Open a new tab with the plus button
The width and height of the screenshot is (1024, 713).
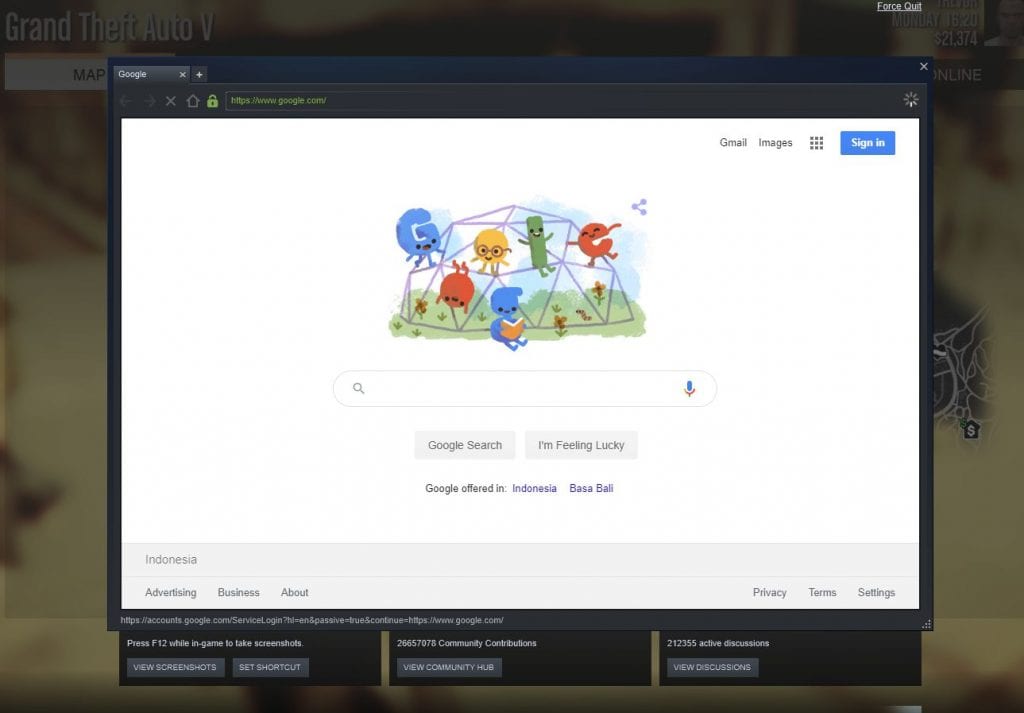tap(199, 74)
